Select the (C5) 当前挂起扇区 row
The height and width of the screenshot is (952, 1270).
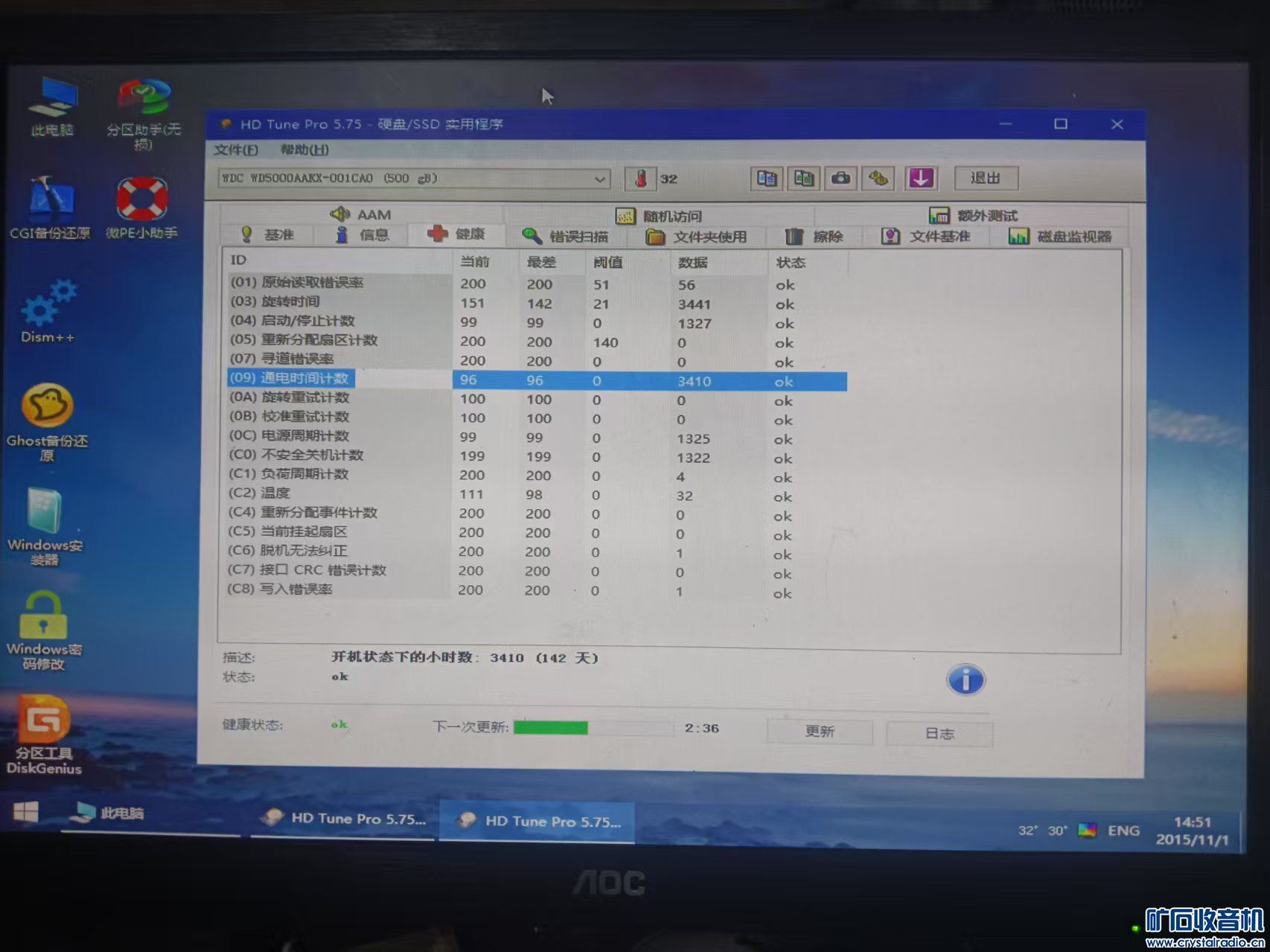click(x=536, y=534)
